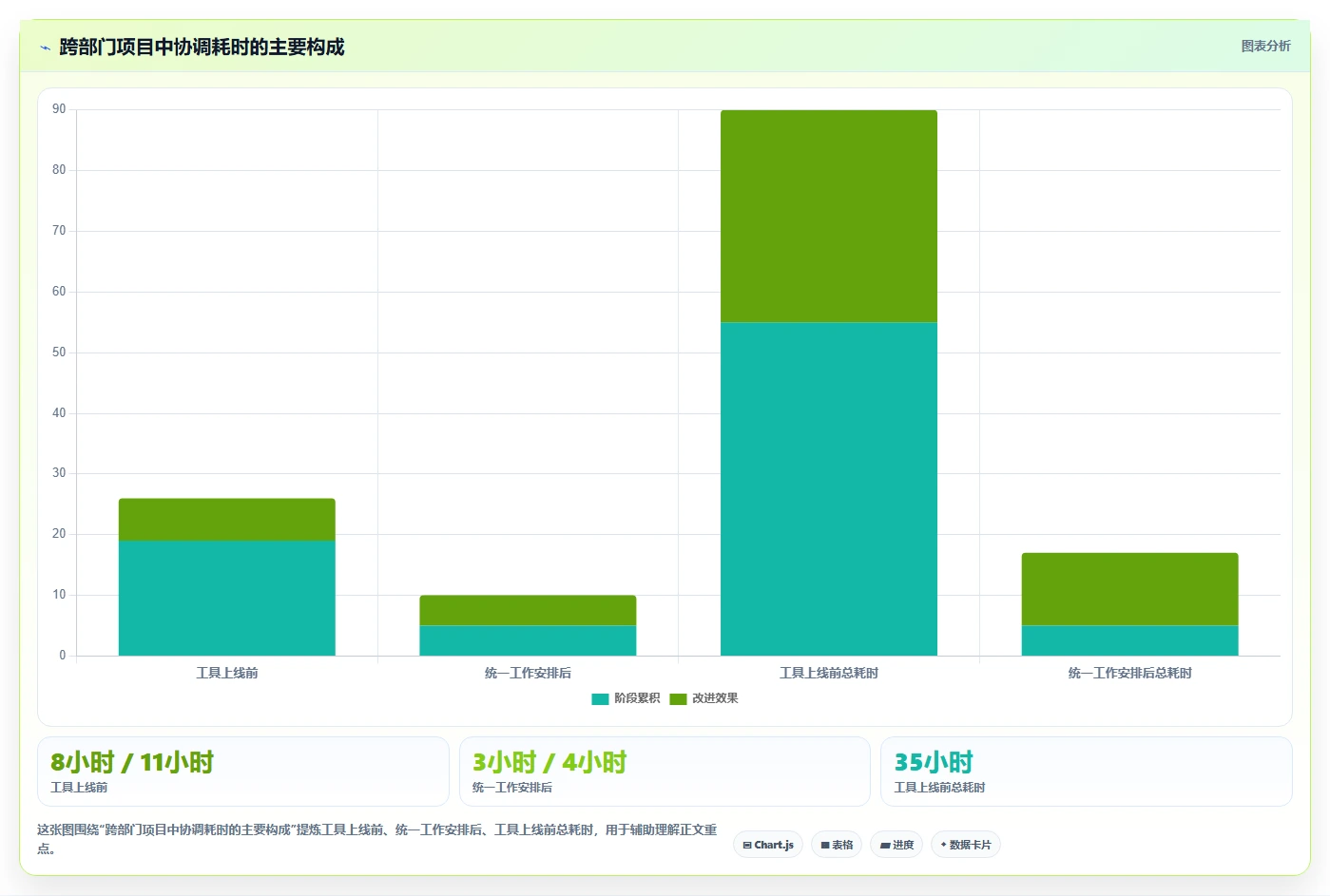Click the teal segment of the 工具上线前总耗时 bar
The width and height of the screenshot is (1330, 896).
pos(829,488)
